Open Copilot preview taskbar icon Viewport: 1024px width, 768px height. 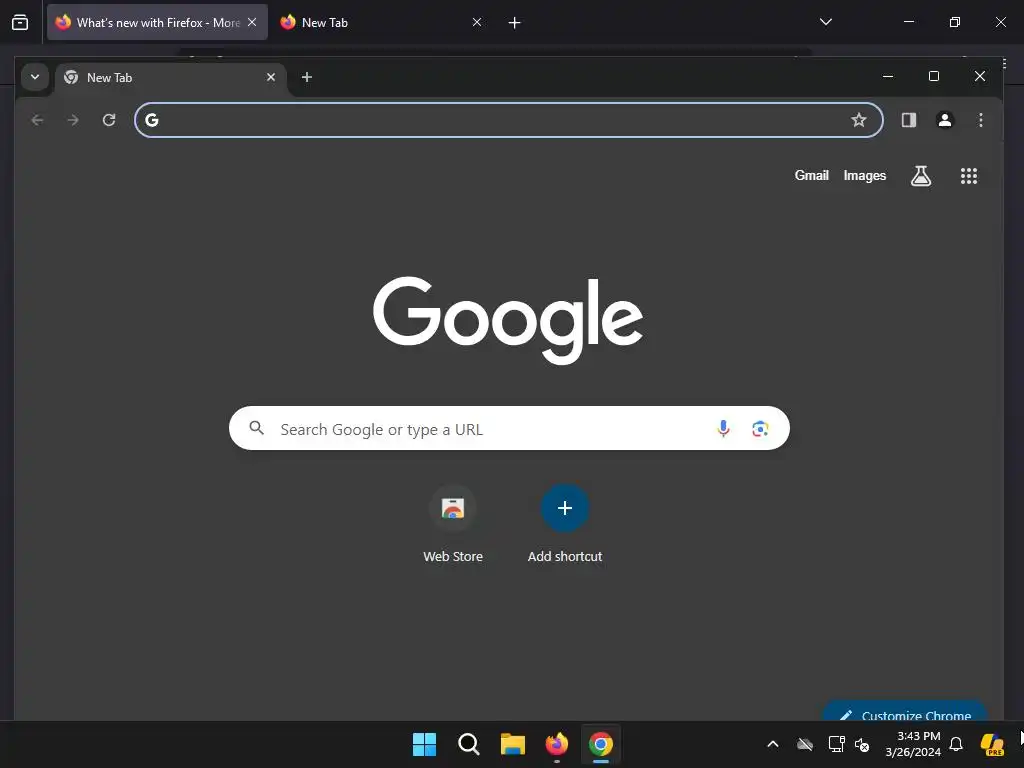[992, 744]
